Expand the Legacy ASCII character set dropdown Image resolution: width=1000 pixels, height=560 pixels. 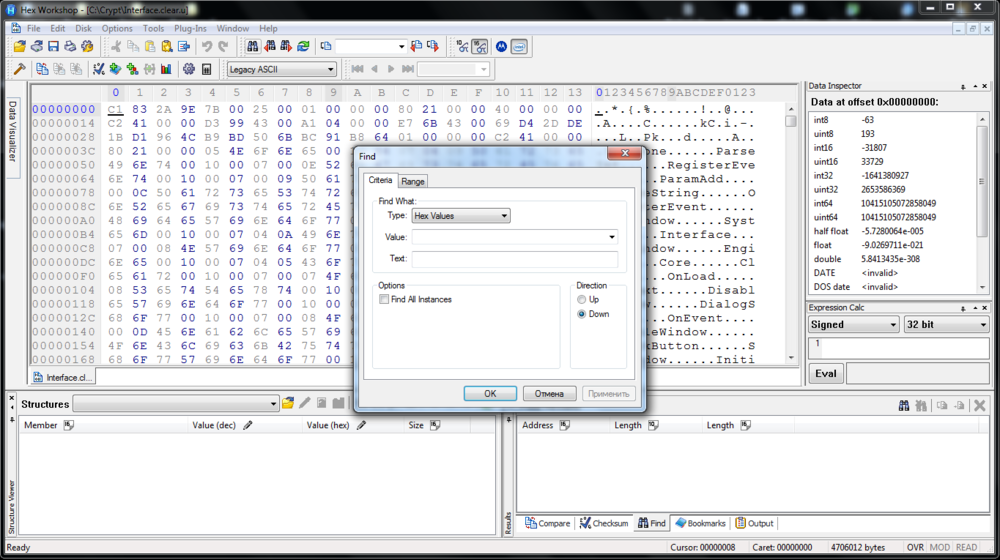[x=281, y=70]
